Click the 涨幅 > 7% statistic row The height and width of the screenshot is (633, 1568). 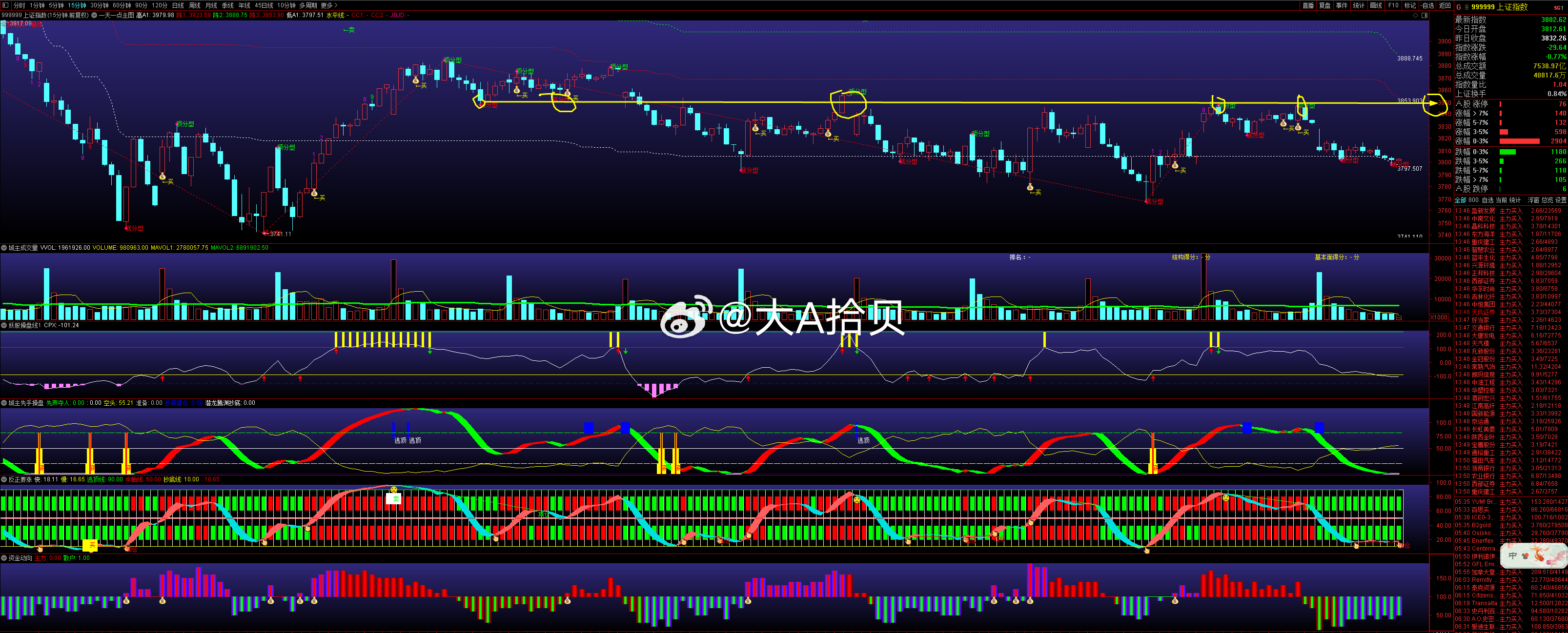1510,114
